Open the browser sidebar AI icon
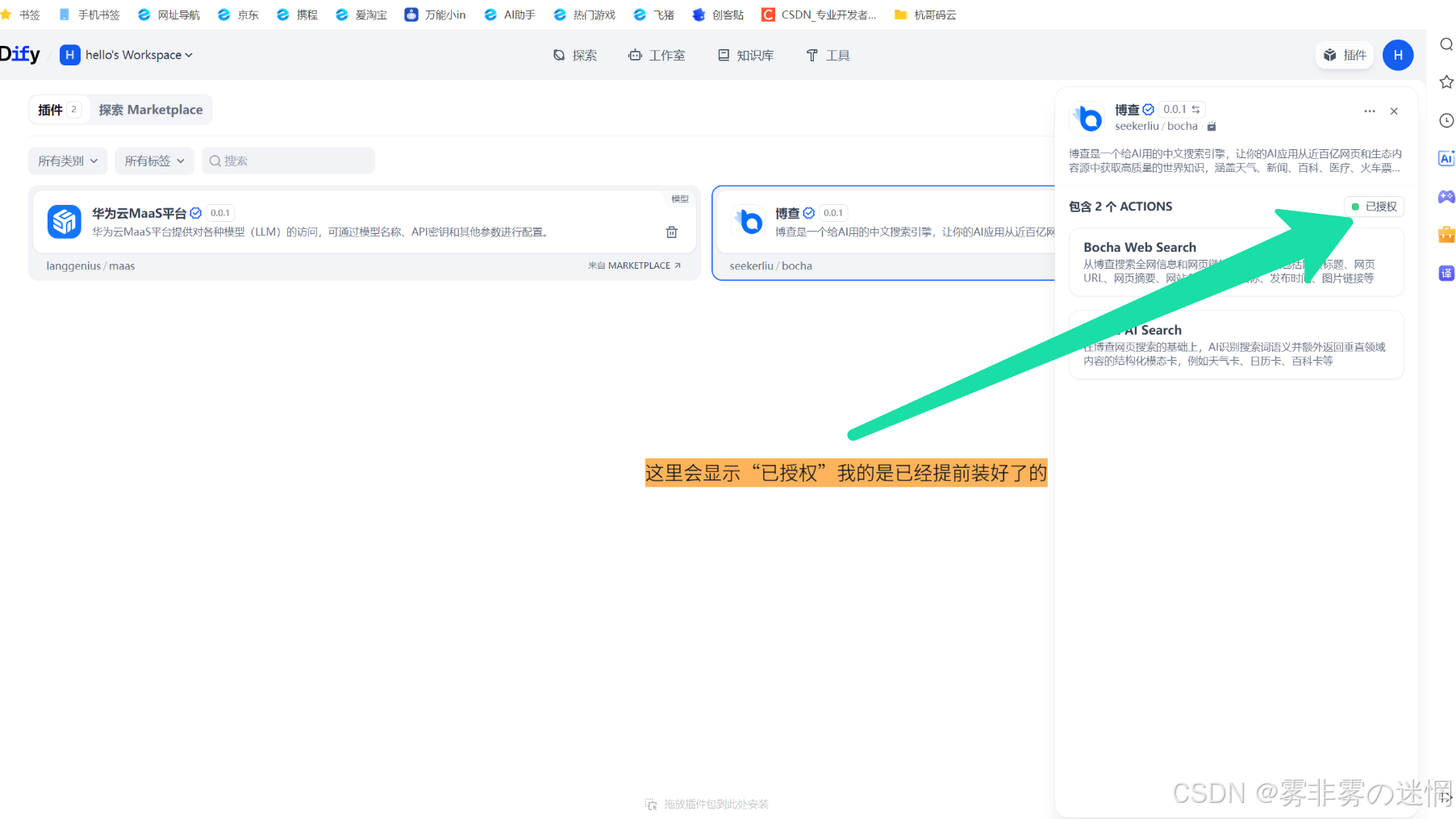 pyautogui.click(x=1446, y=158)
